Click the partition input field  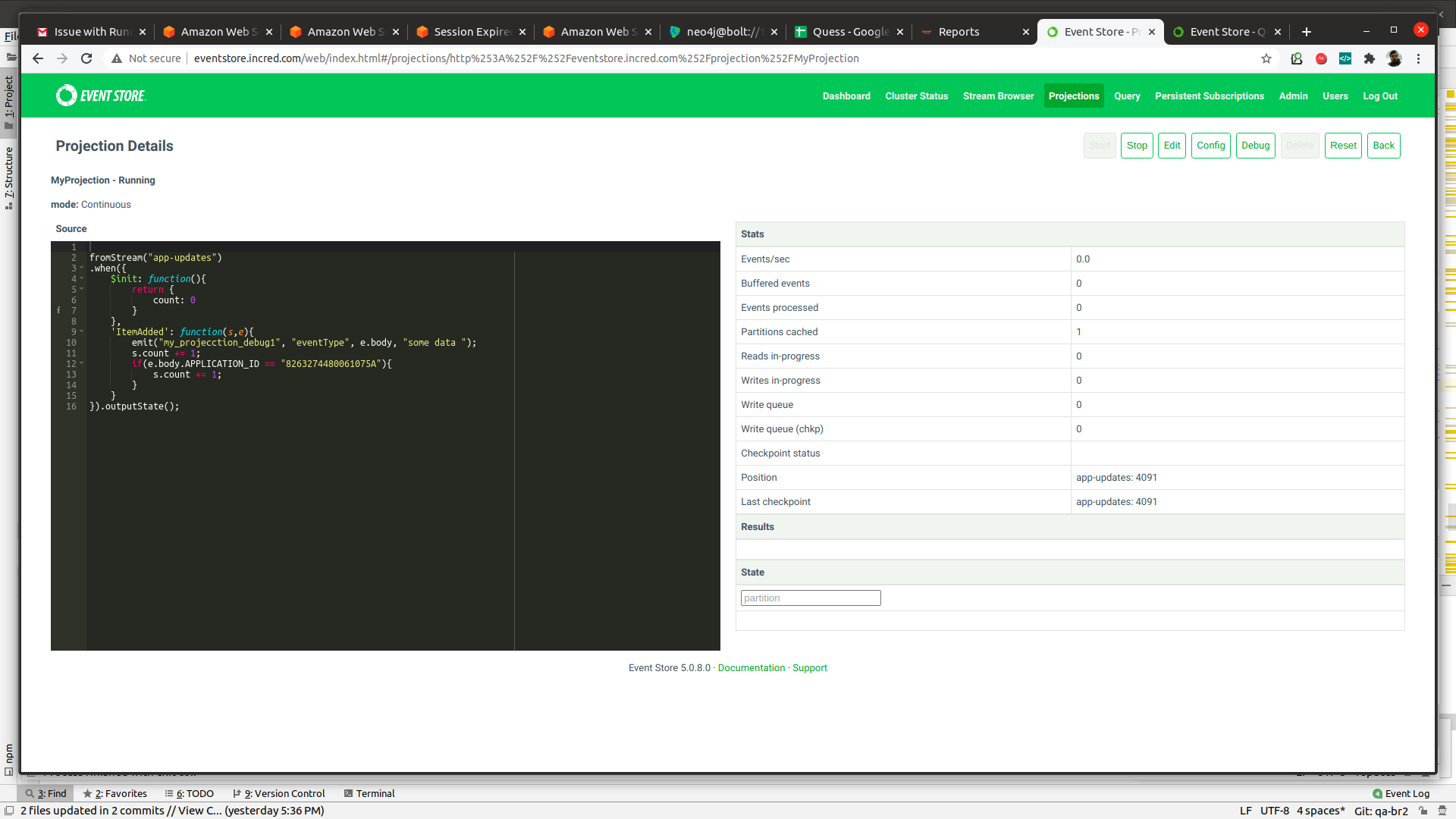[810, 598]
